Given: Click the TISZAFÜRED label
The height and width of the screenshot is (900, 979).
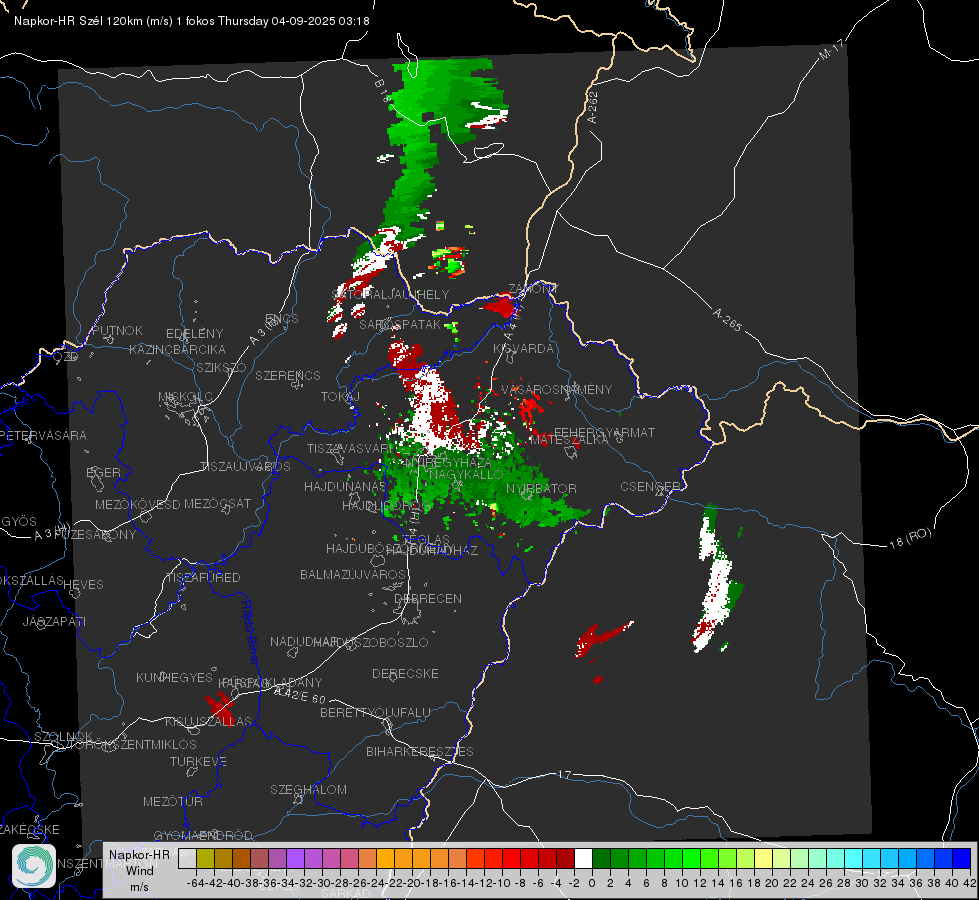Looking at the screenshot, I should [203, 578].
